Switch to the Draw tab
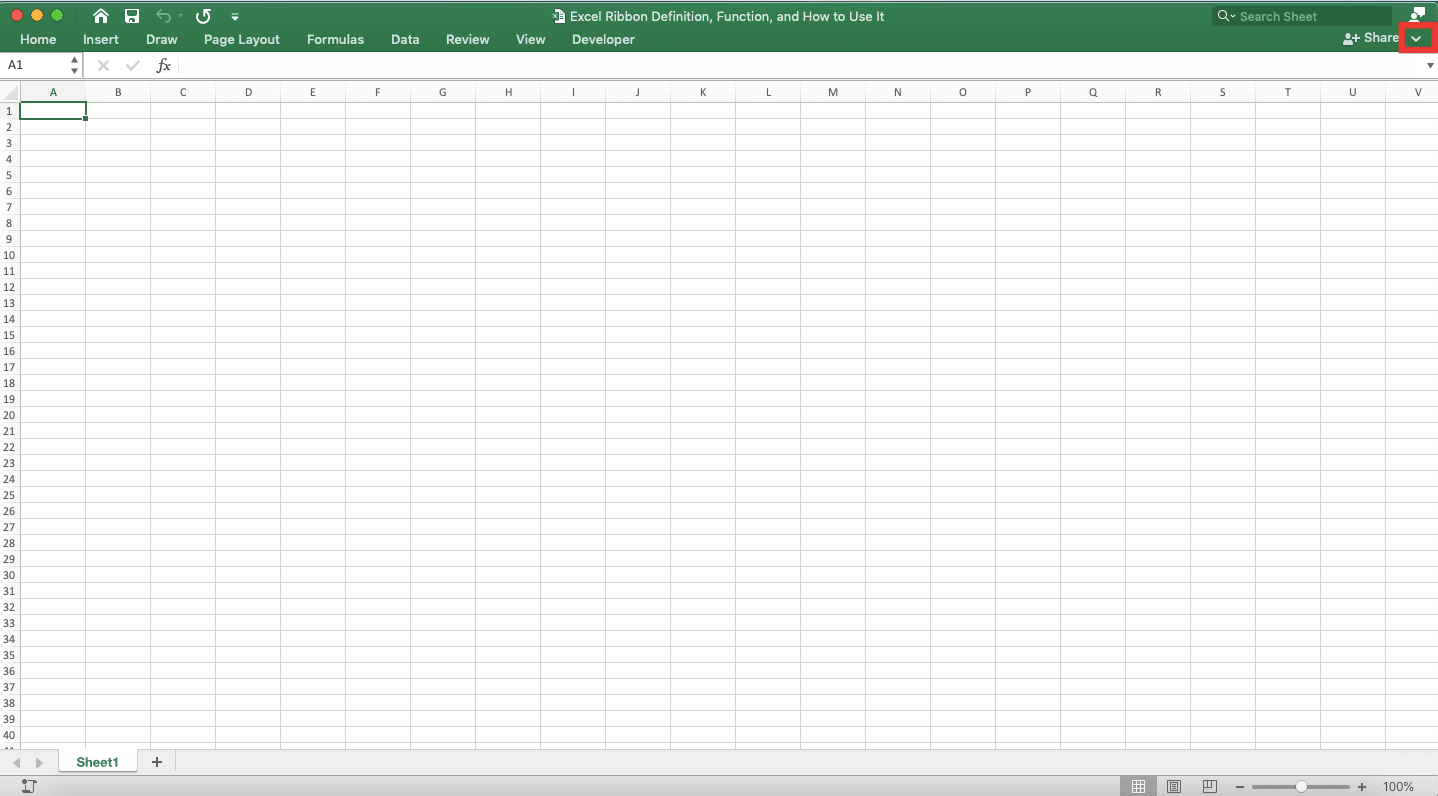 coord(162,39)
